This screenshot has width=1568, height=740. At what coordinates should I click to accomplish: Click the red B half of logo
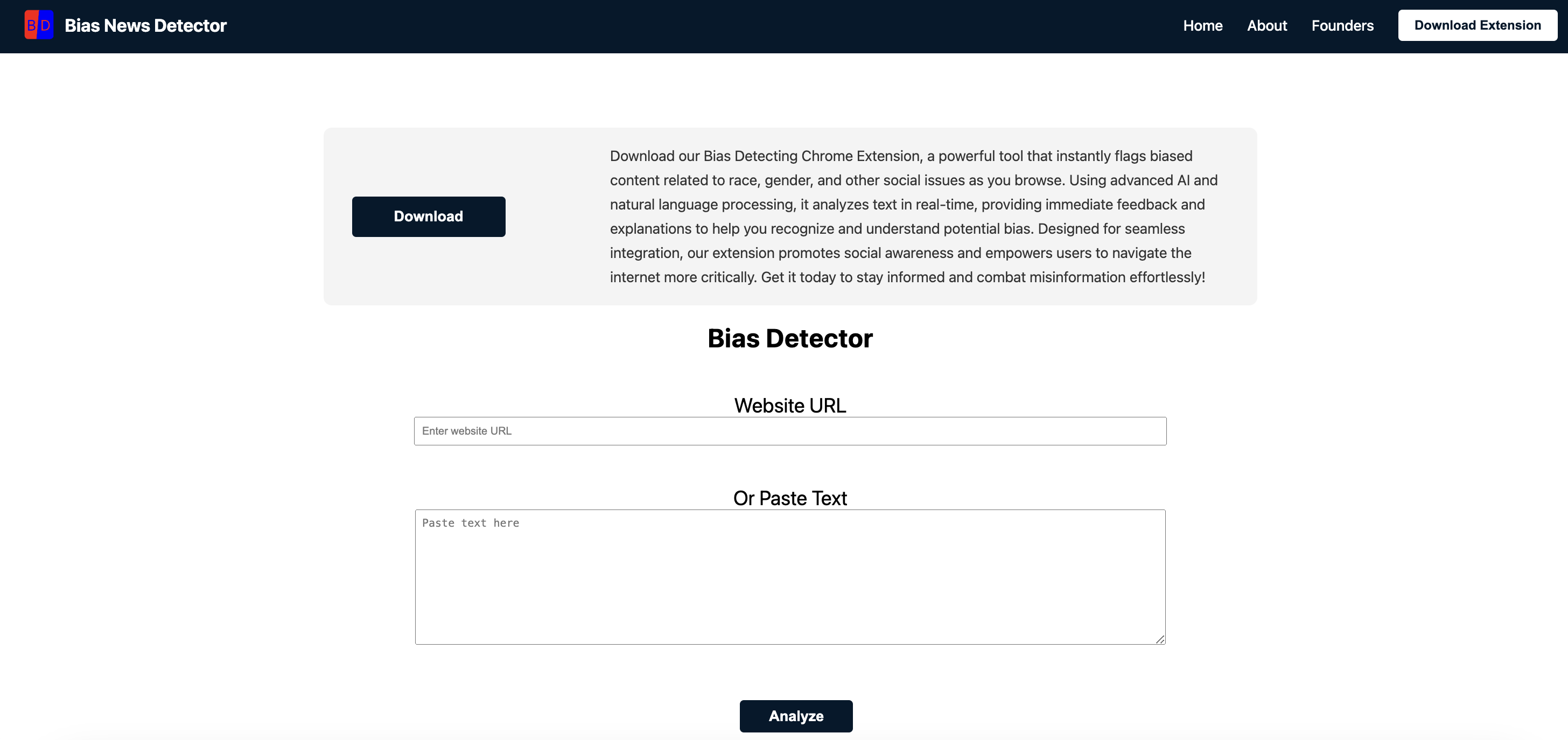31,25
